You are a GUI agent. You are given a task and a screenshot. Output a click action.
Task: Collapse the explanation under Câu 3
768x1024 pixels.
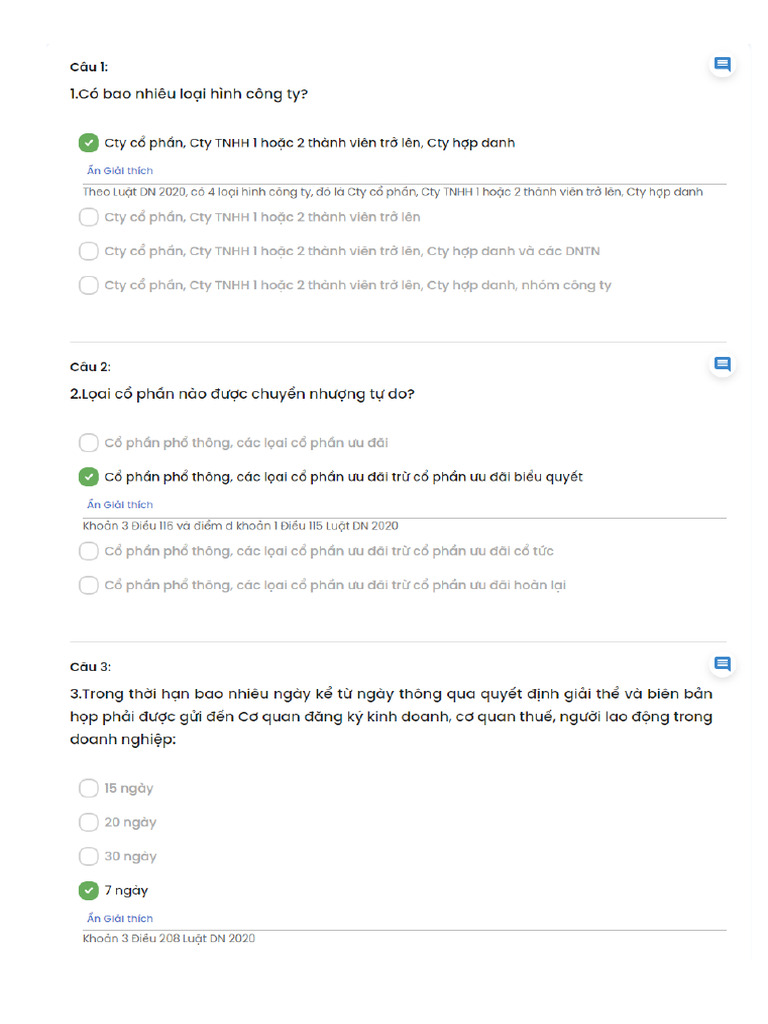pyautogui.click(x=120, y=918)
